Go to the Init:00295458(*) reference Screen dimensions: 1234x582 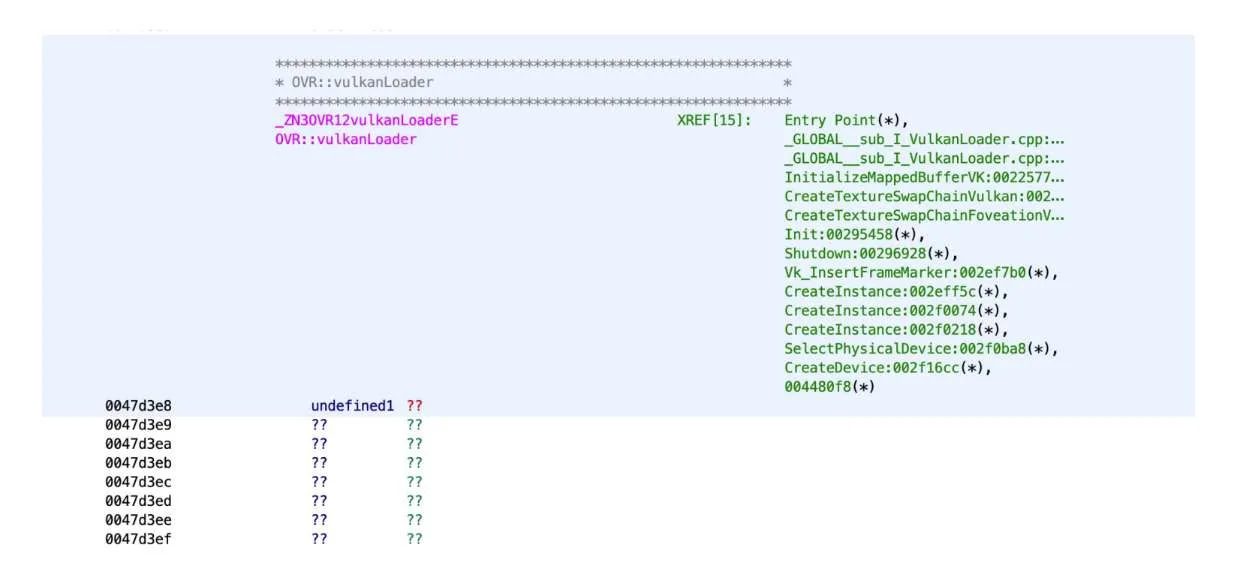point(855,234)
